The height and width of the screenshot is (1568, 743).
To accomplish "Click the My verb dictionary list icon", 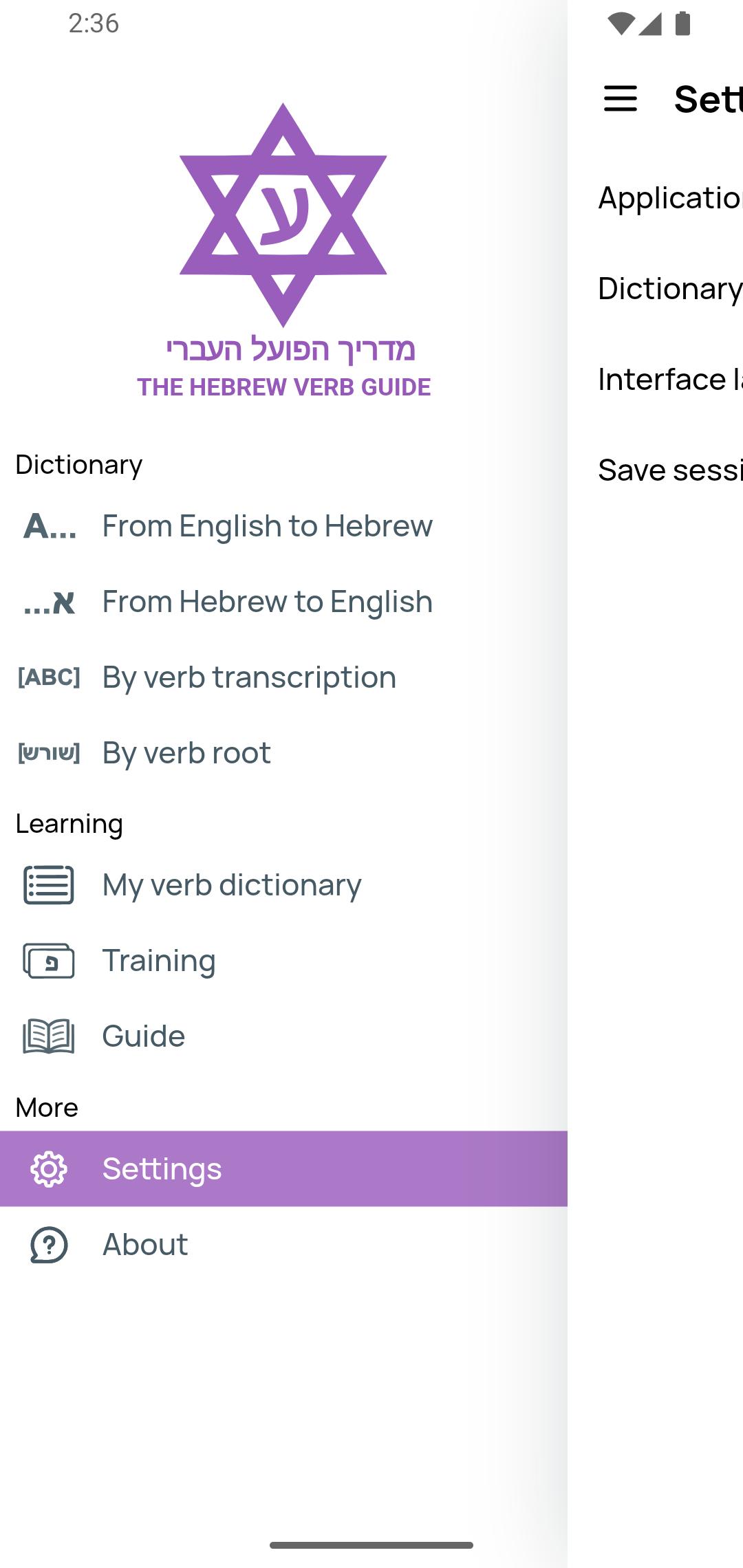I will (50, 885).
